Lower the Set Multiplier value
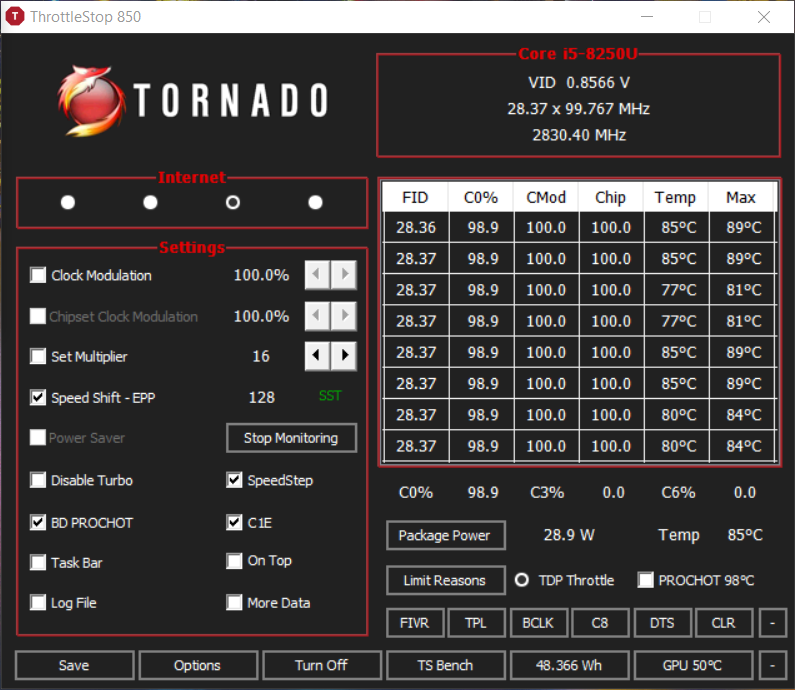The image size is (795, 690). tap(317, 355)
